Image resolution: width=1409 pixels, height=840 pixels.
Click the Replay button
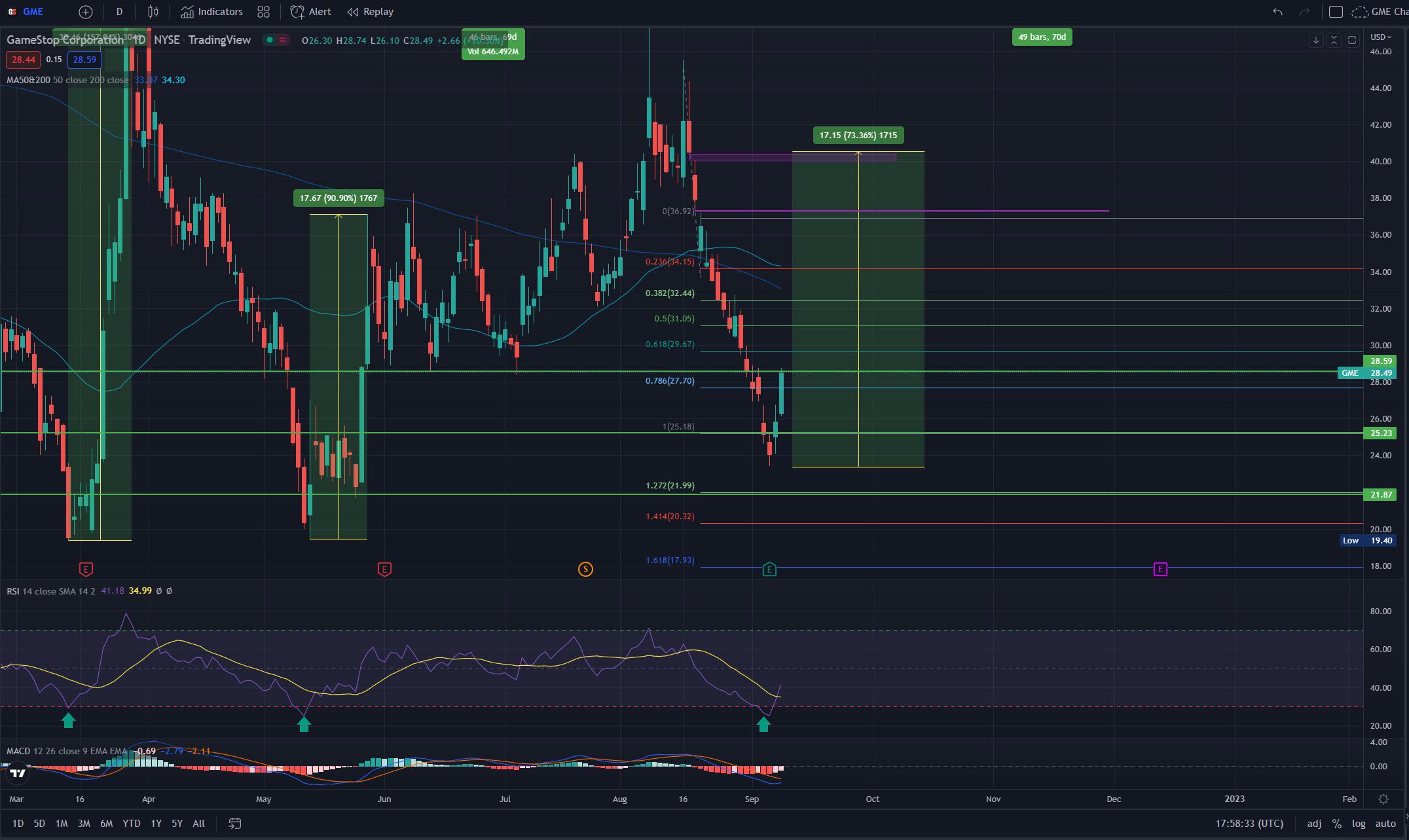click(370, 12)
